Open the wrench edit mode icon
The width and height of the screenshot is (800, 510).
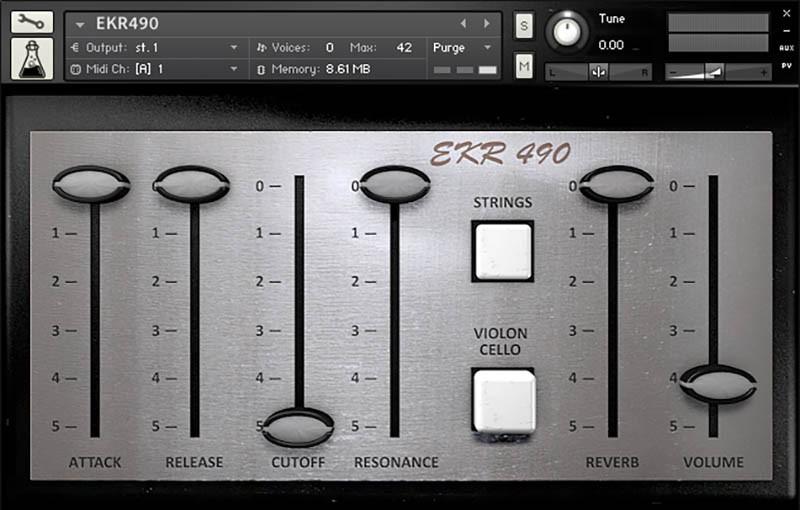[x=32, y=22]
